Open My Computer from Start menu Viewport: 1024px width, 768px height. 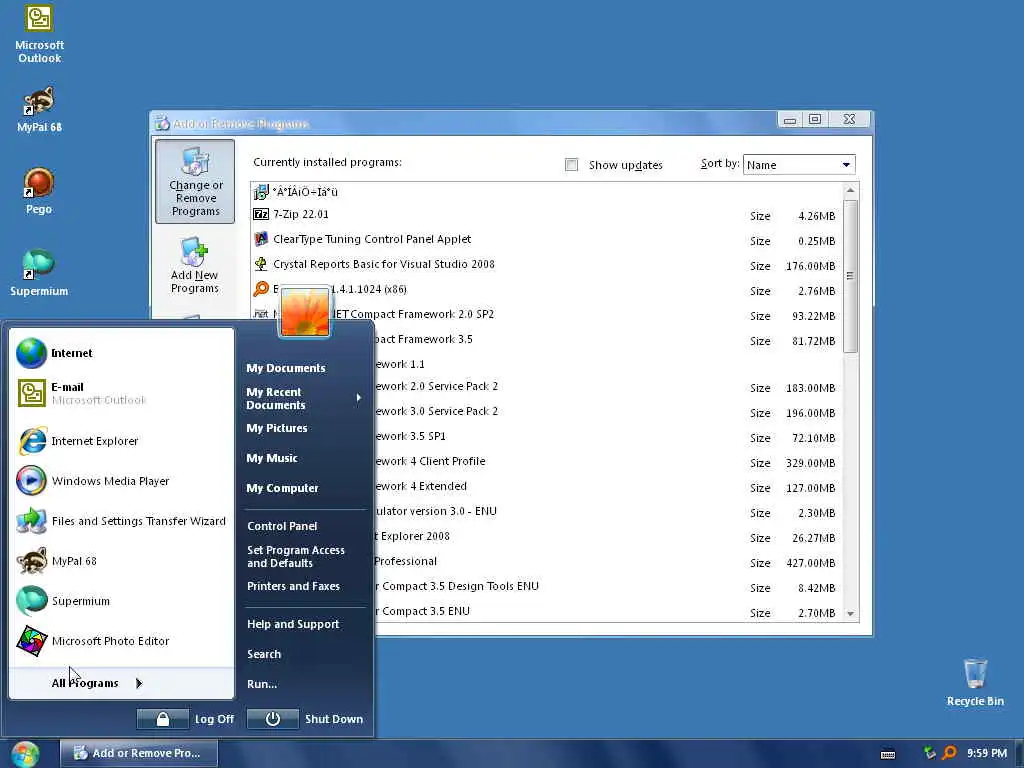pos(304,488)
